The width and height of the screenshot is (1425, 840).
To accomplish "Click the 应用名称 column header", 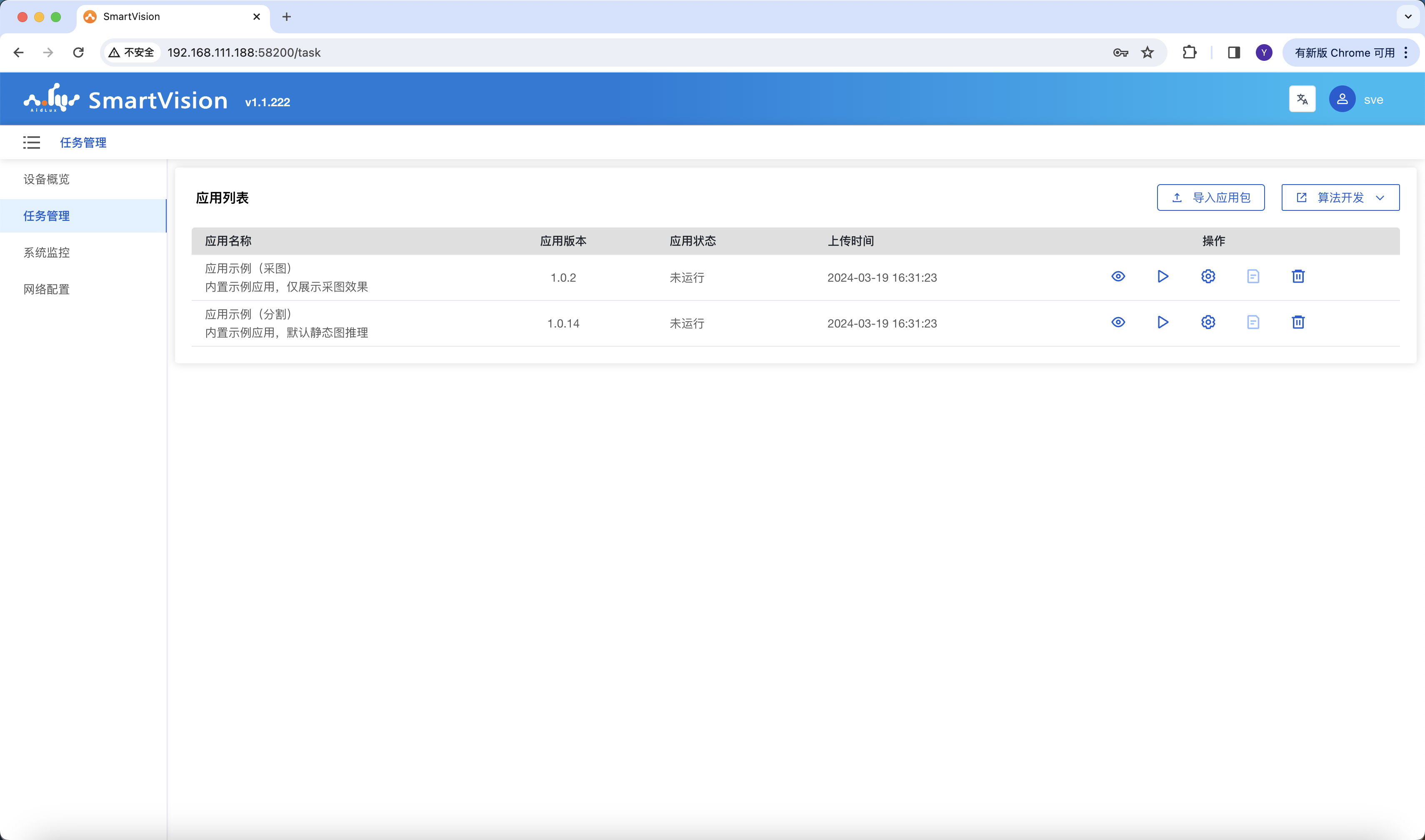I will [x=228, y=240].
